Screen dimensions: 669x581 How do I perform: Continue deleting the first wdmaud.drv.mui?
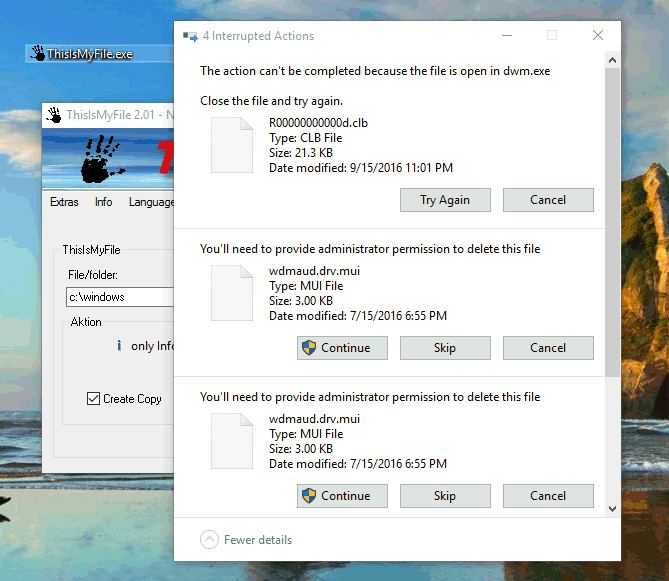click(342, 348)
